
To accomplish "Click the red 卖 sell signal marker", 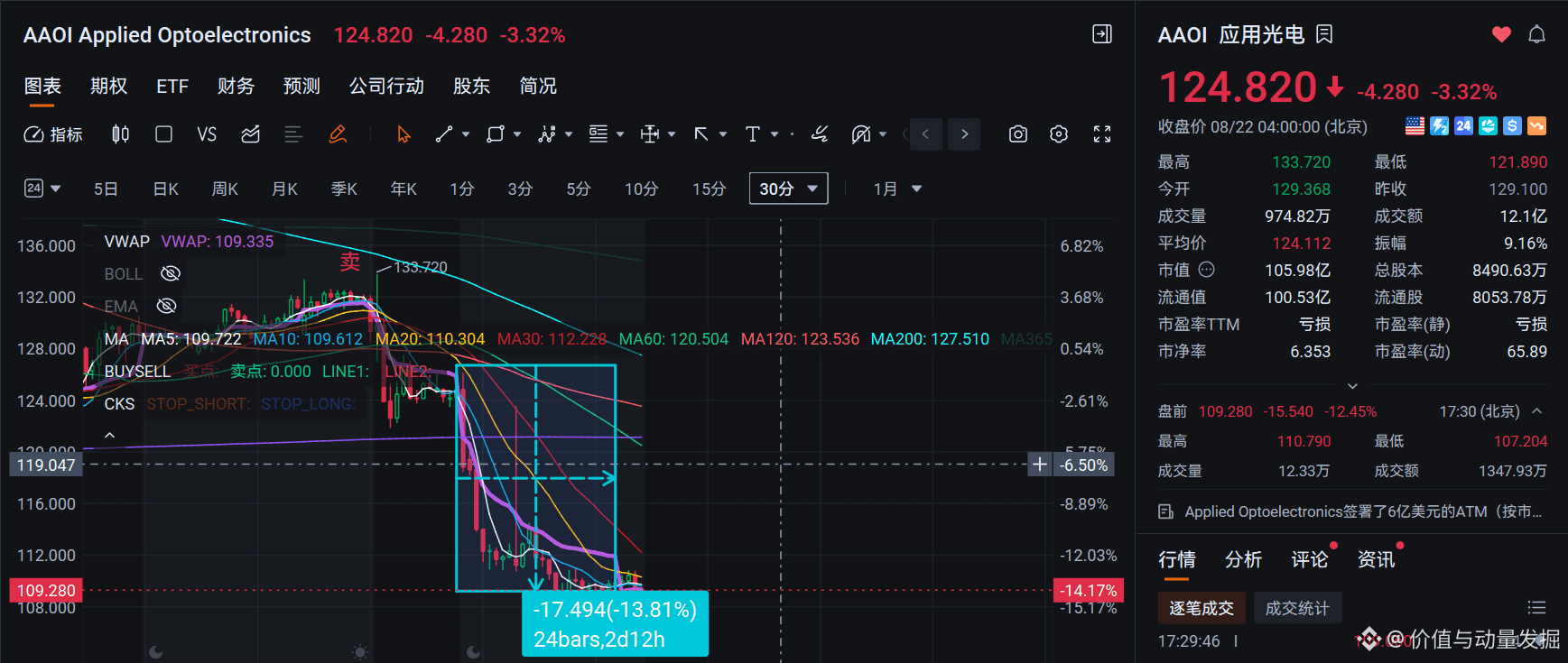I will 350,262.
